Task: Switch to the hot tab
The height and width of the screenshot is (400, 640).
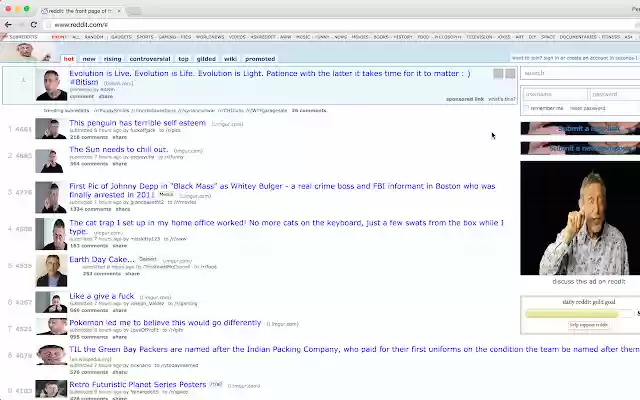Action: (69, 59)
